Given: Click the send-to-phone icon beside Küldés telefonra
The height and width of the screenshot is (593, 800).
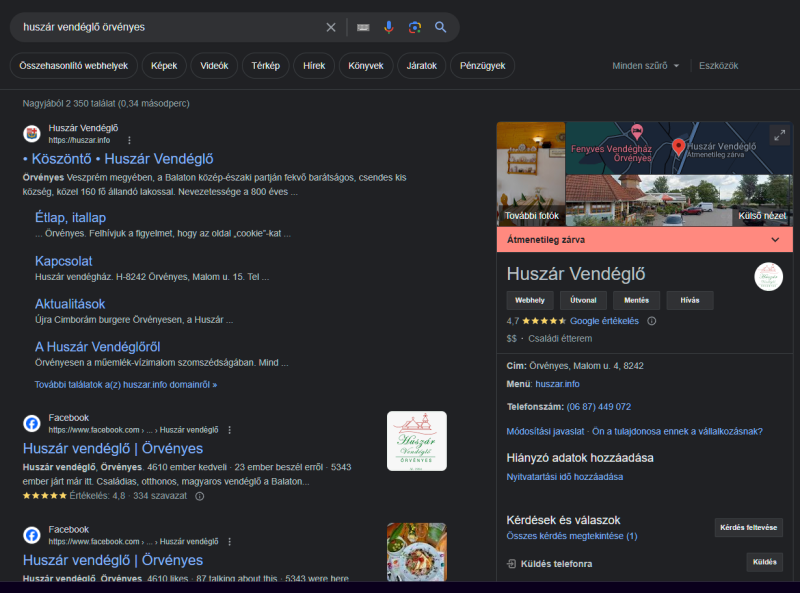Looking at the screenshot, I should pos(511,564).
